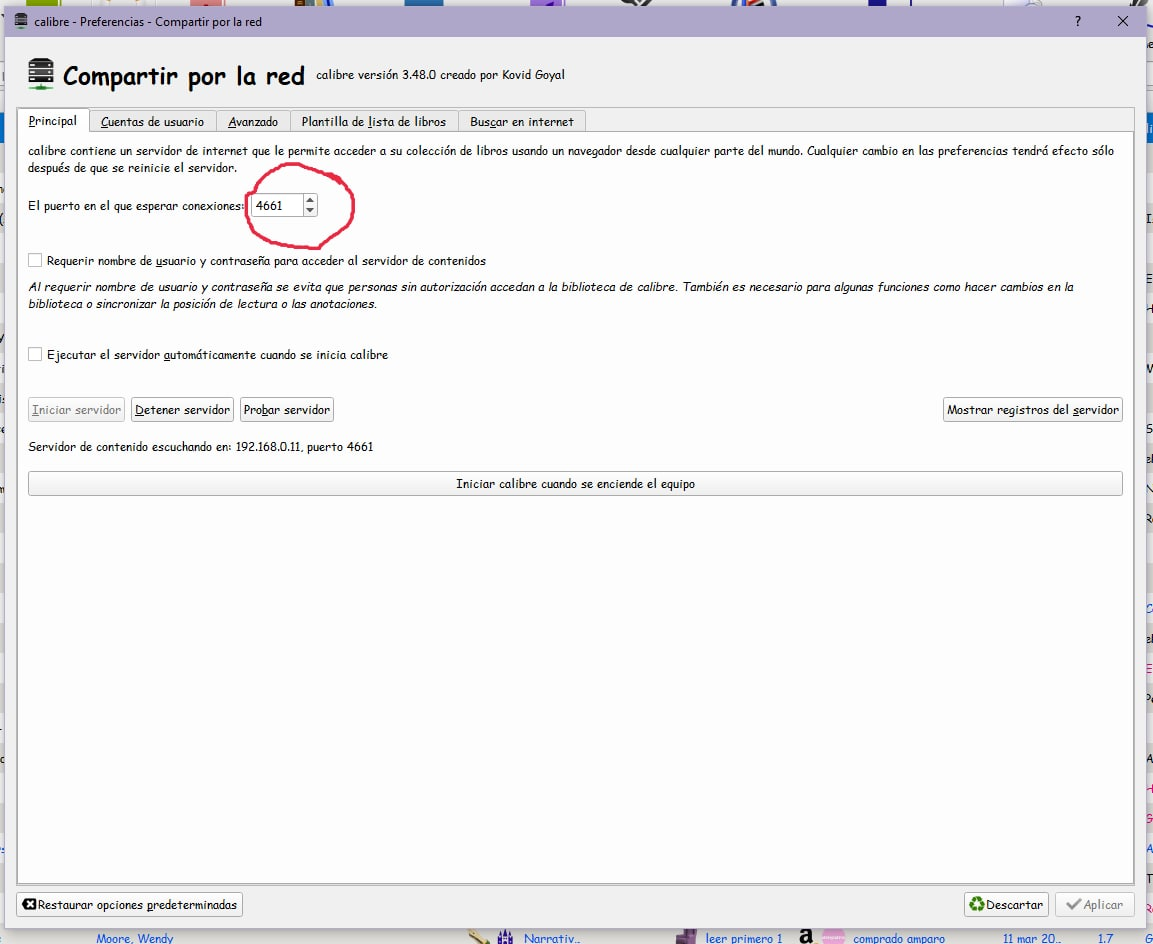Click server status text '192.168.0.11, puerto 4661'

click(x=304, y=446)
